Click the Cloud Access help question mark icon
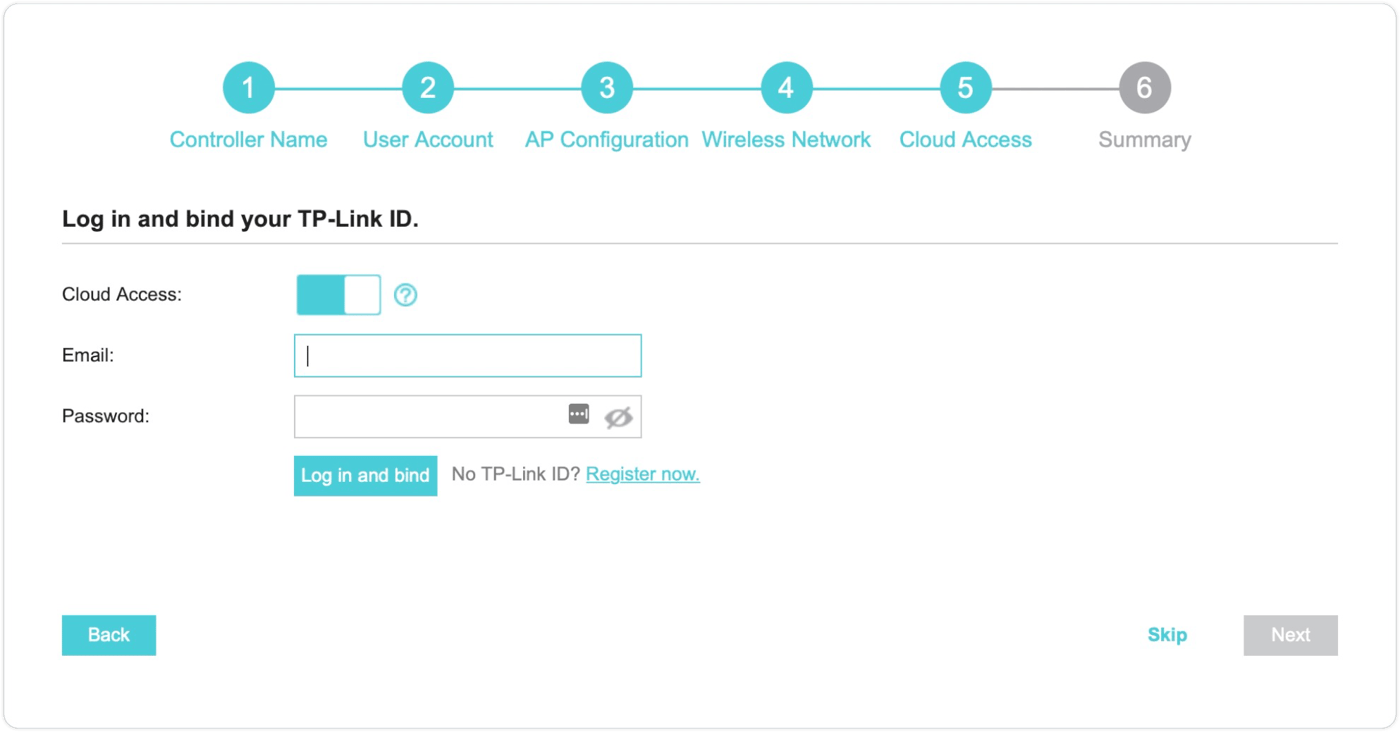The width and height of the screenshot is (1400, 732). point(405,295)
